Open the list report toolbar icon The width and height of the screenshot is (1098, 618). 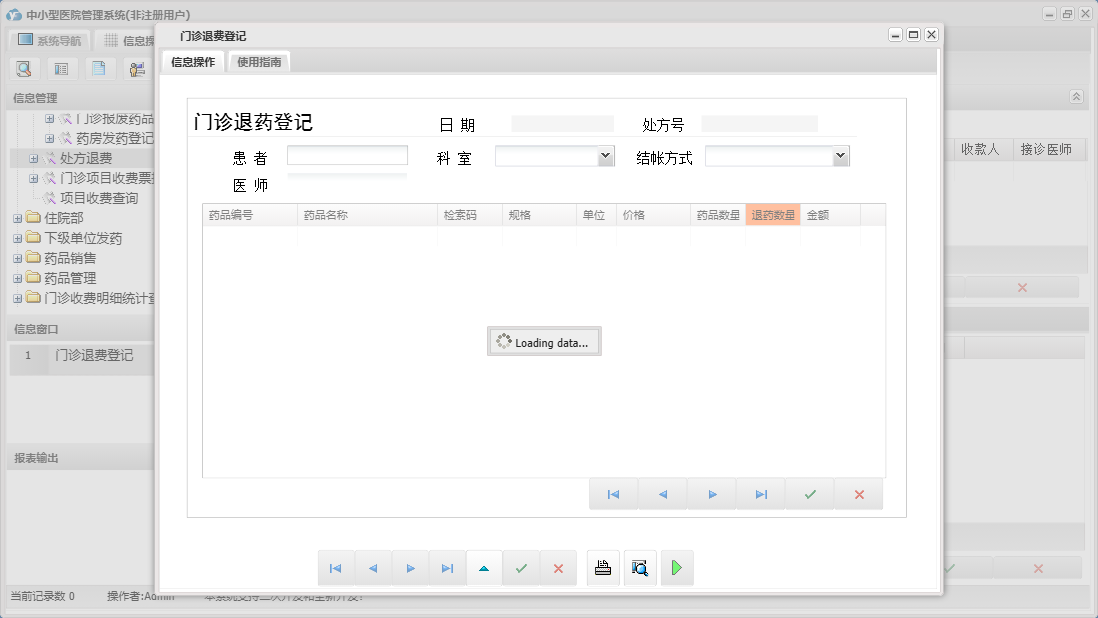60,68
